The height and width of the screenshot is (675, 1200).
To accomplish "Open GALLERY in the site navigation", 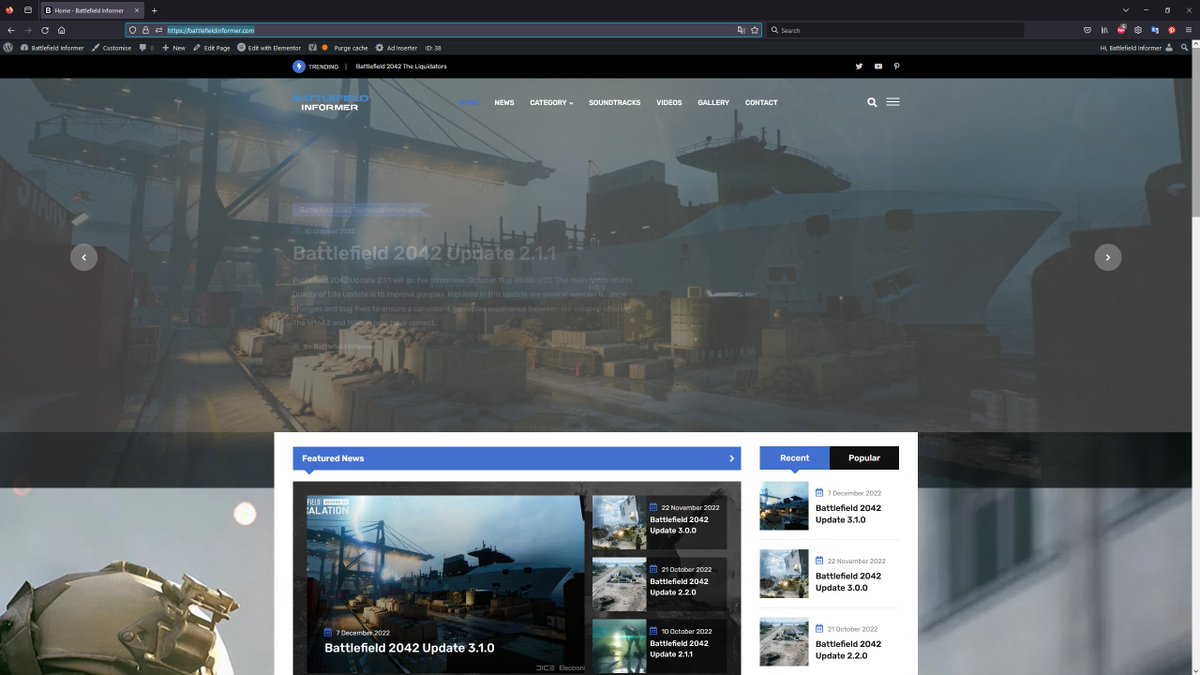I will [x=713, y=102].
